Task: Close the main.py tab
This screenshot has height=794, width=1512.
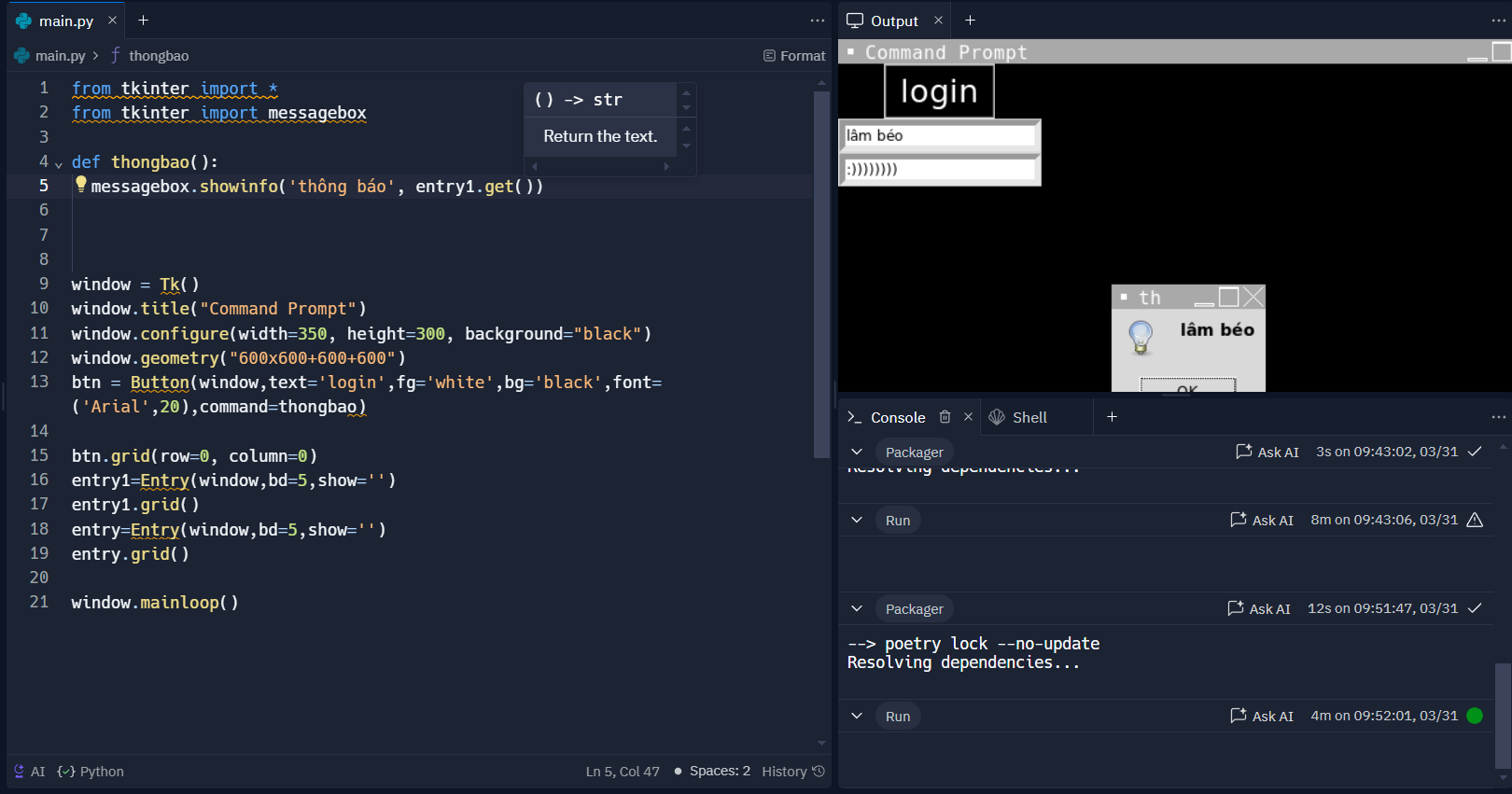Action: (x=112, y=21)
